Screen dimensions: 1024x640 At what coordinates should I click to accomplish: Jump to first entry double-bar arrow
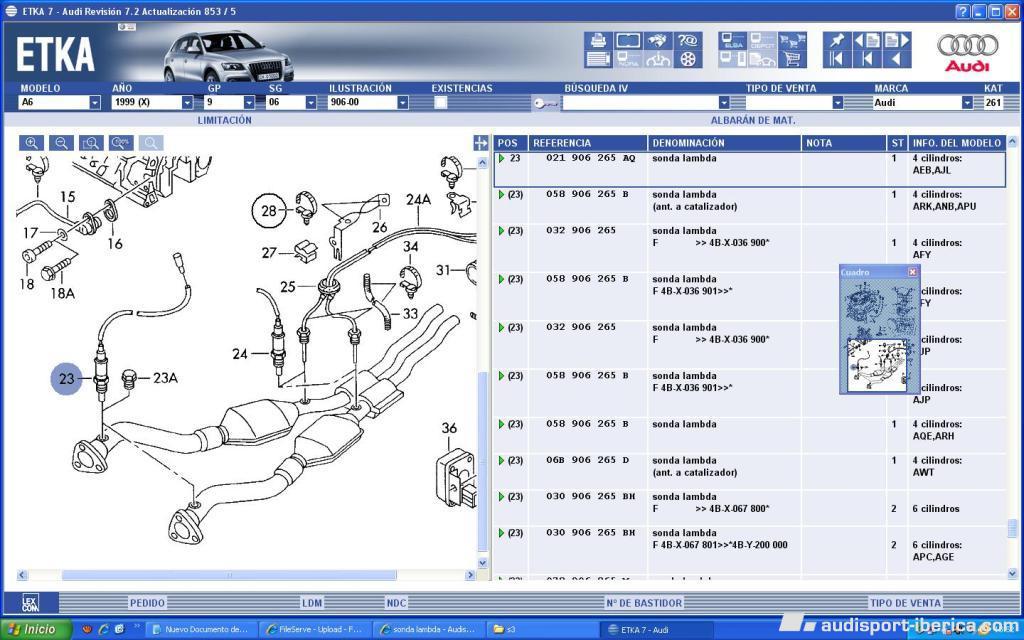pos(837,59)
